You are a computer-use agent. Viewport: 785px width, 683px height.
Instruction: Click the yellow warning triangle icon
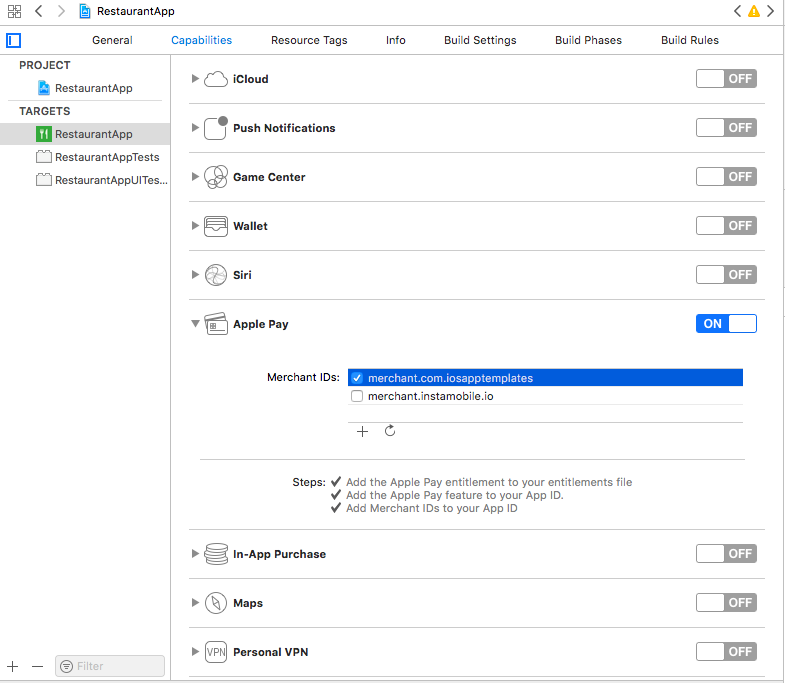coord(753,11)
